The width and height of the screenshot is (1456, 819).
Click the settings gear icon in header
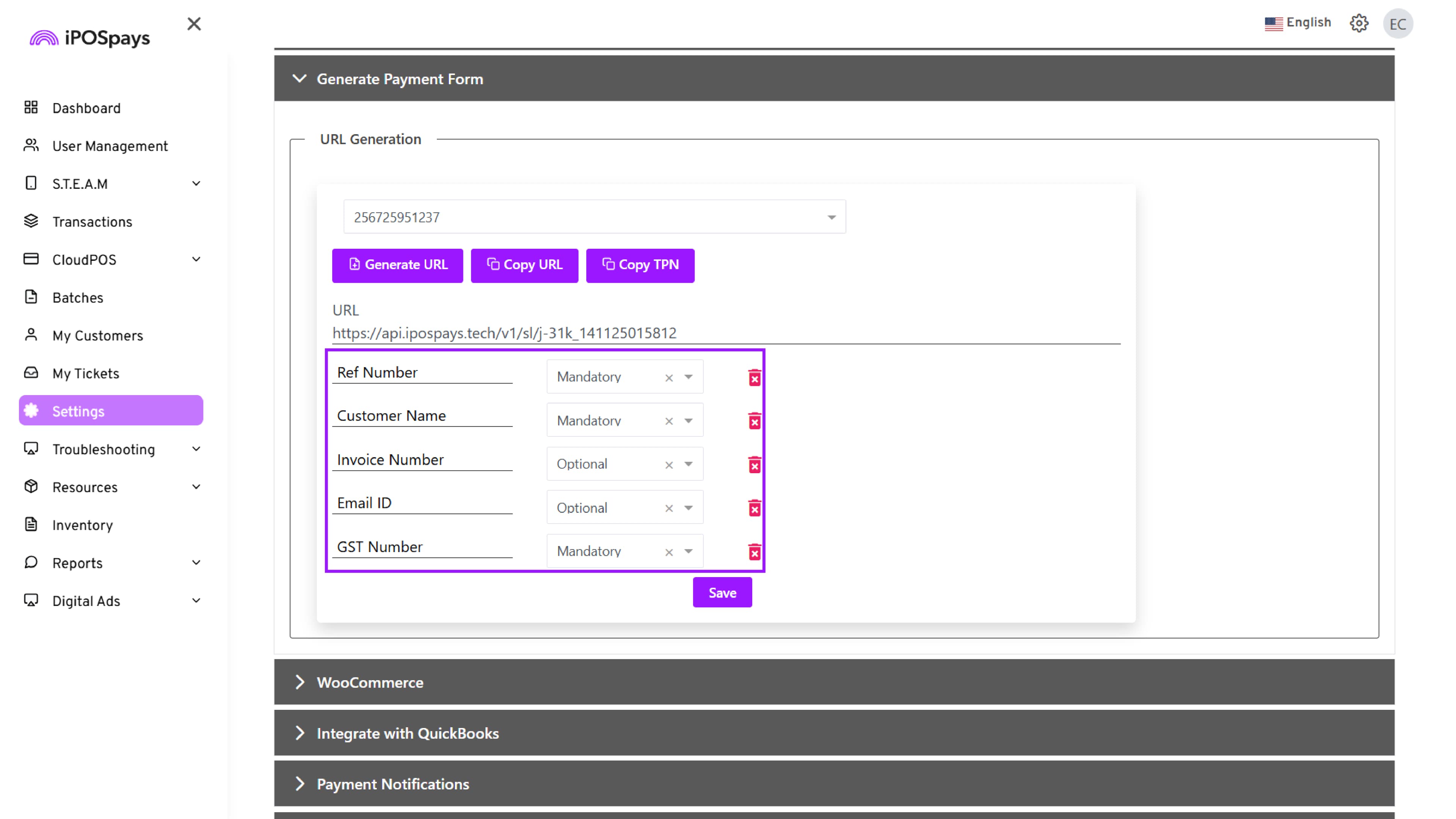pyautogui.click(x=1359, y=24)
